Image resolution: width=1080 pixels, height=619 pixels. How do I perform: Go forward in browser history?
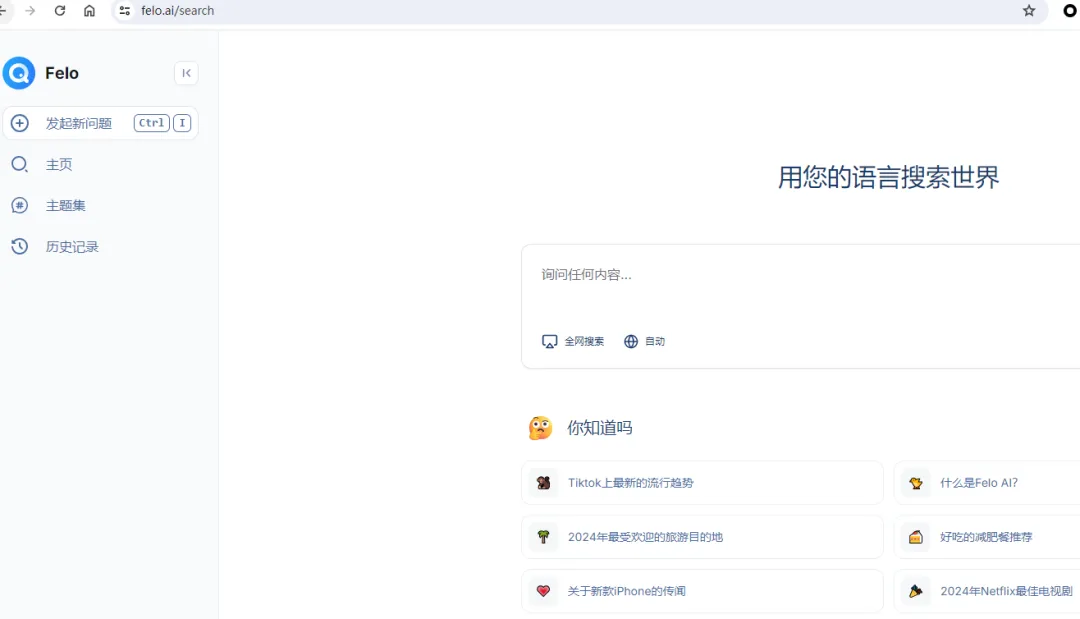click(30, 10)
